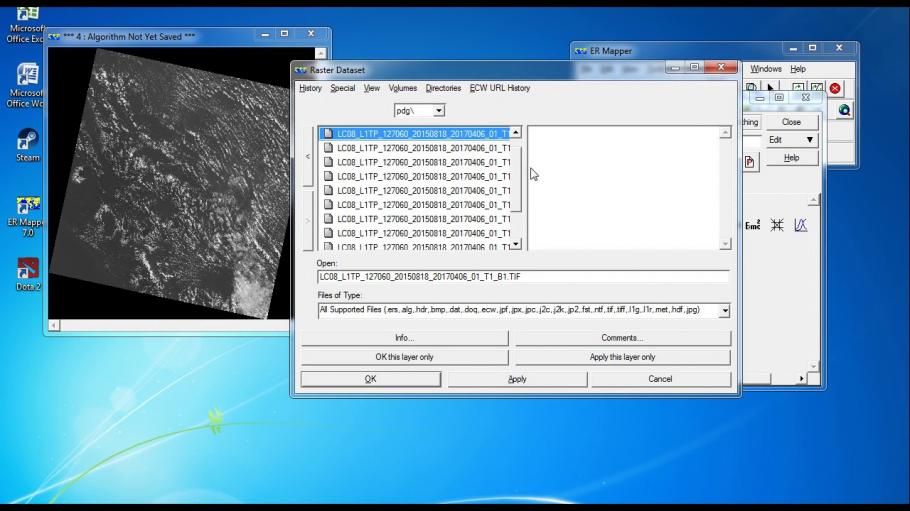This screenshot has height=511, width=910.
Task: Click the red P page icon
Action: pyautogui.click(x=750, y=162)
